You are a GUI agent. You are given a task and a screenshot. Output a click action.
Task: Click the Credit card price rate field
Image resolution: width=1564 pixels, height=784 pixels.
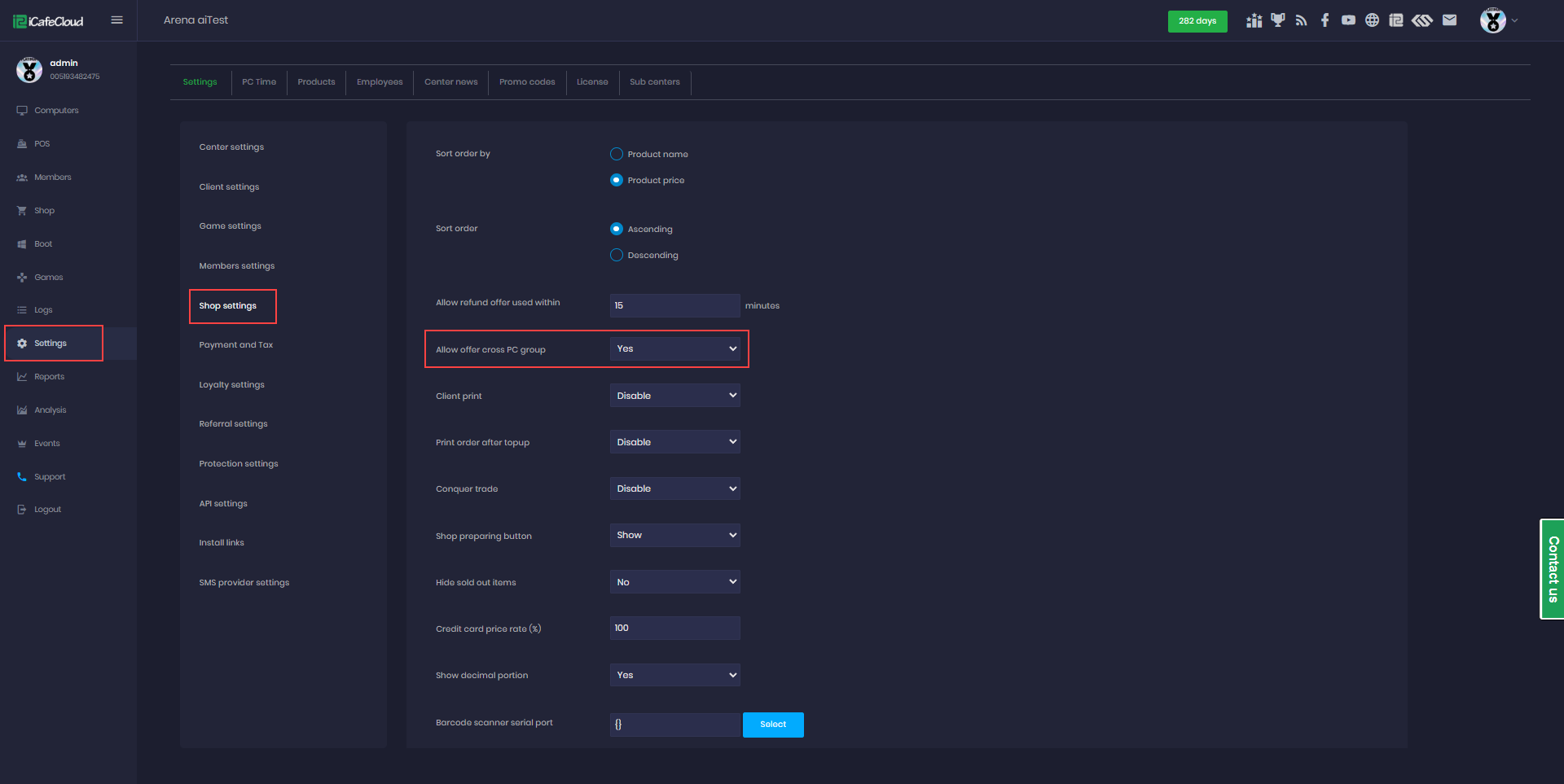[x=674, y=628]
